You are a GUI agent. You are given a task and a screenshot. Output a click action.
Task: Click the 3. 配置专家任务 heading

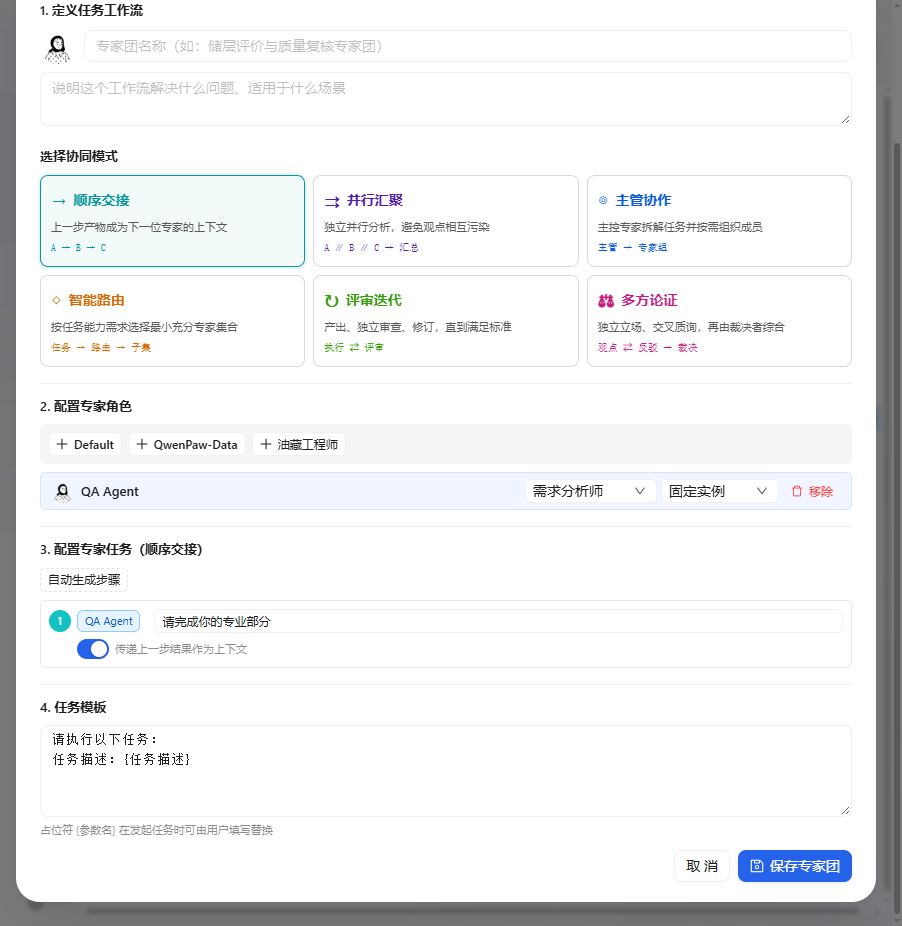click(x=121, y=549)
